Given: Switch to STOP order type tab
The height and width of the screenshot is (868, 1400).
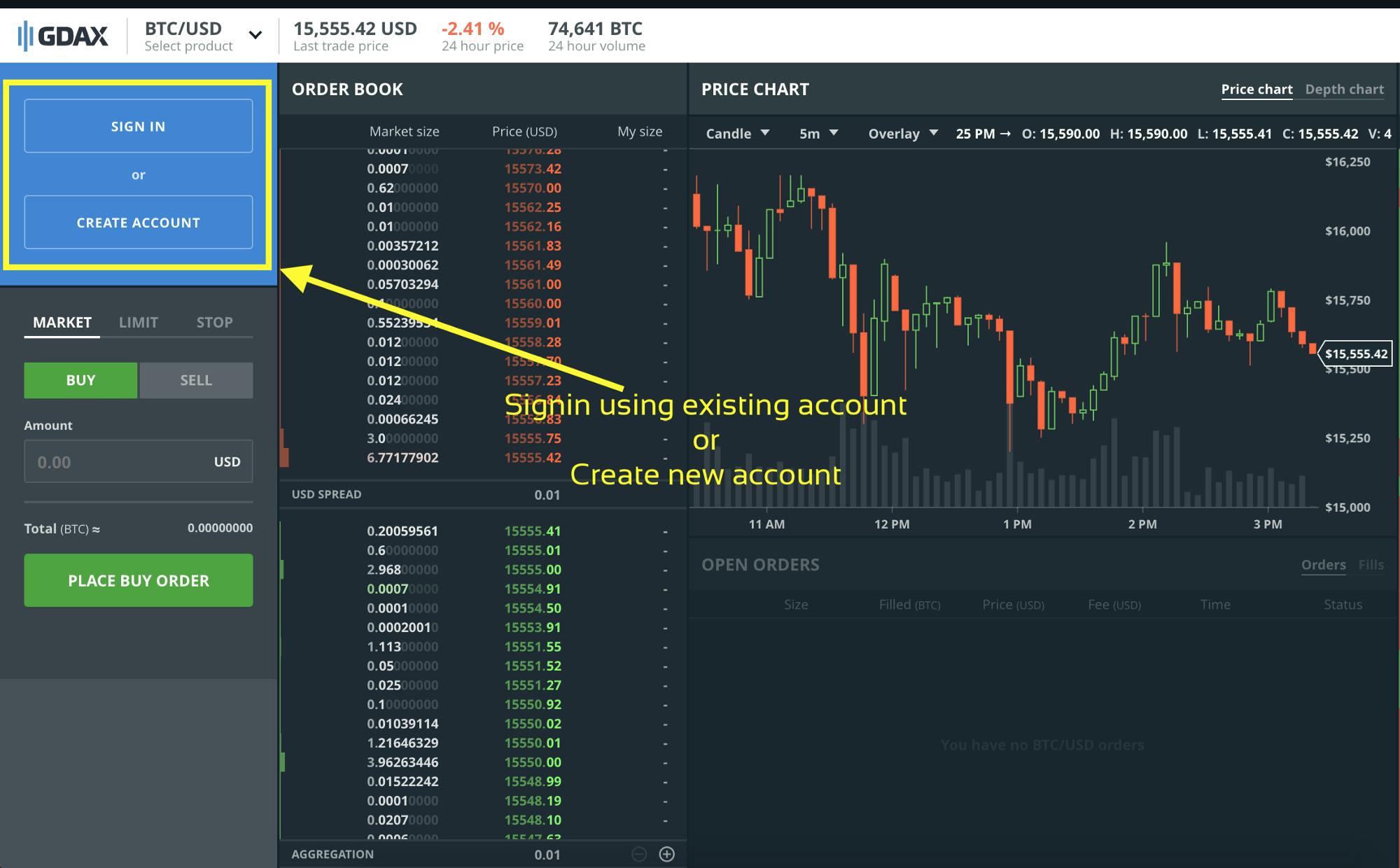Looking at the screenshot, I should click(213, 322).
